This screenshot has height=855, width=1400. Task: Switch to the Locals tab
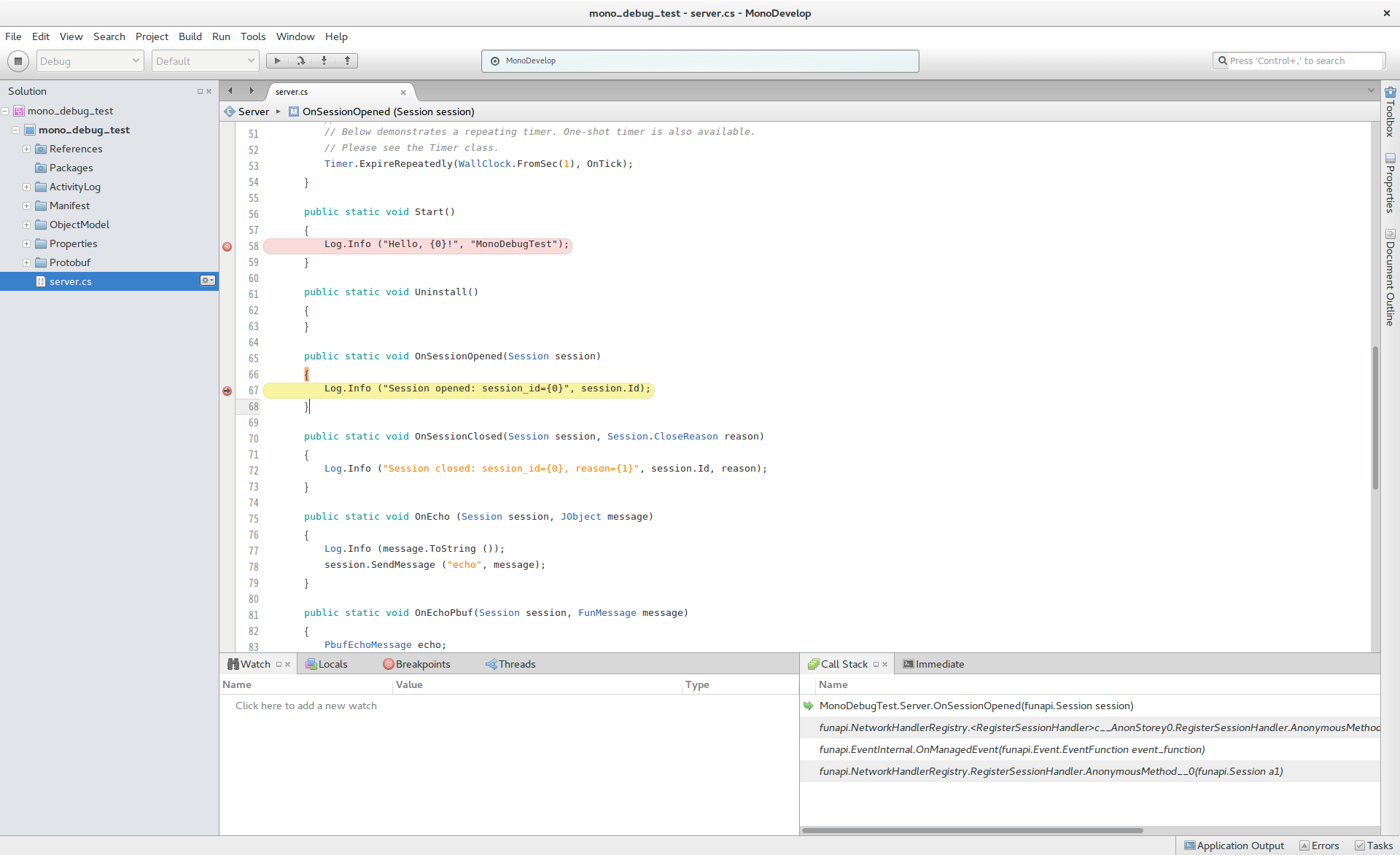point(327,664)
